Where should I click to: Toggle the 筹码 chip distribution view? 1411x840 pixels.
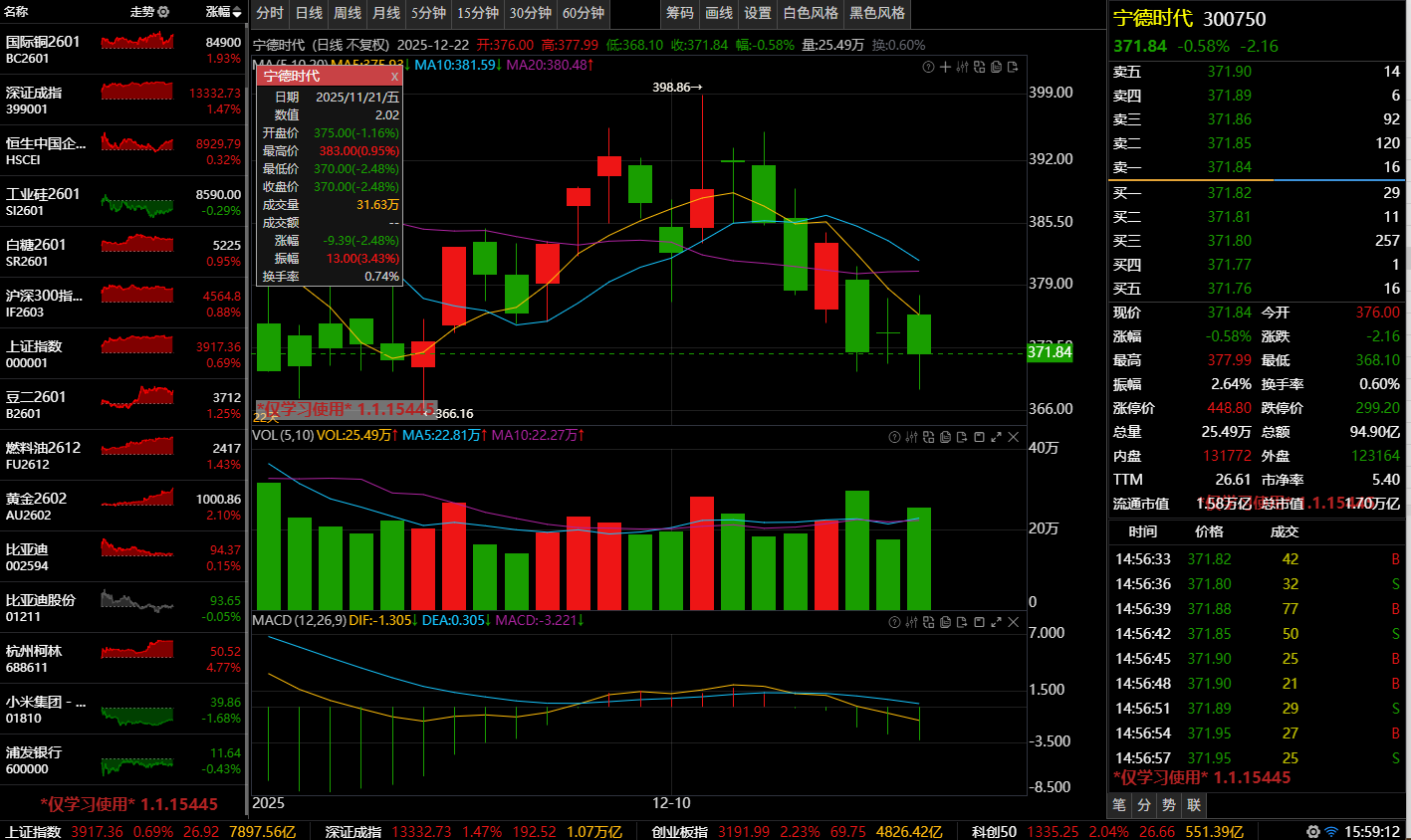pos(680,13)
